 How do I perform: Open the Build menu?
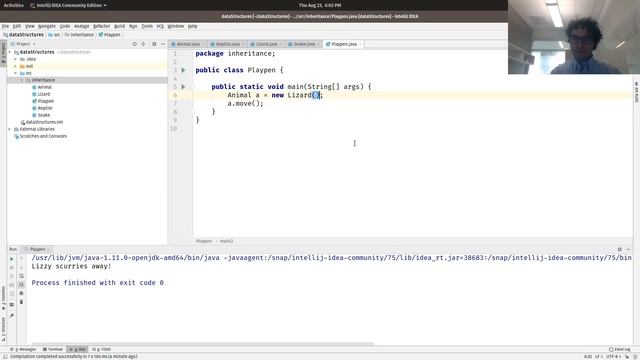[120, 26]
